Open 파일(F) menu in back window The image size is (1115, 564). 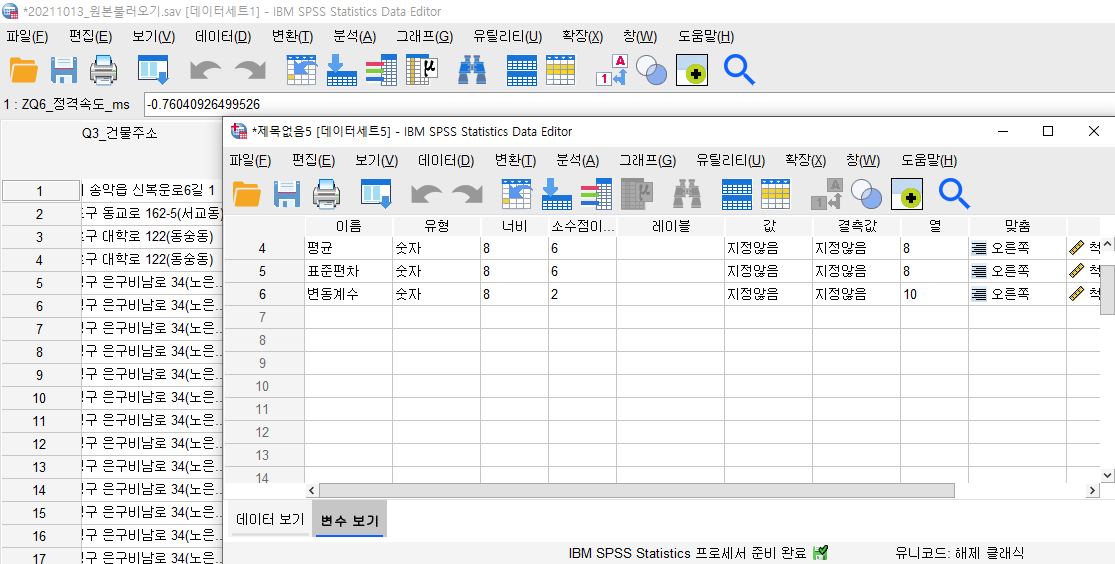coord(27,36)
